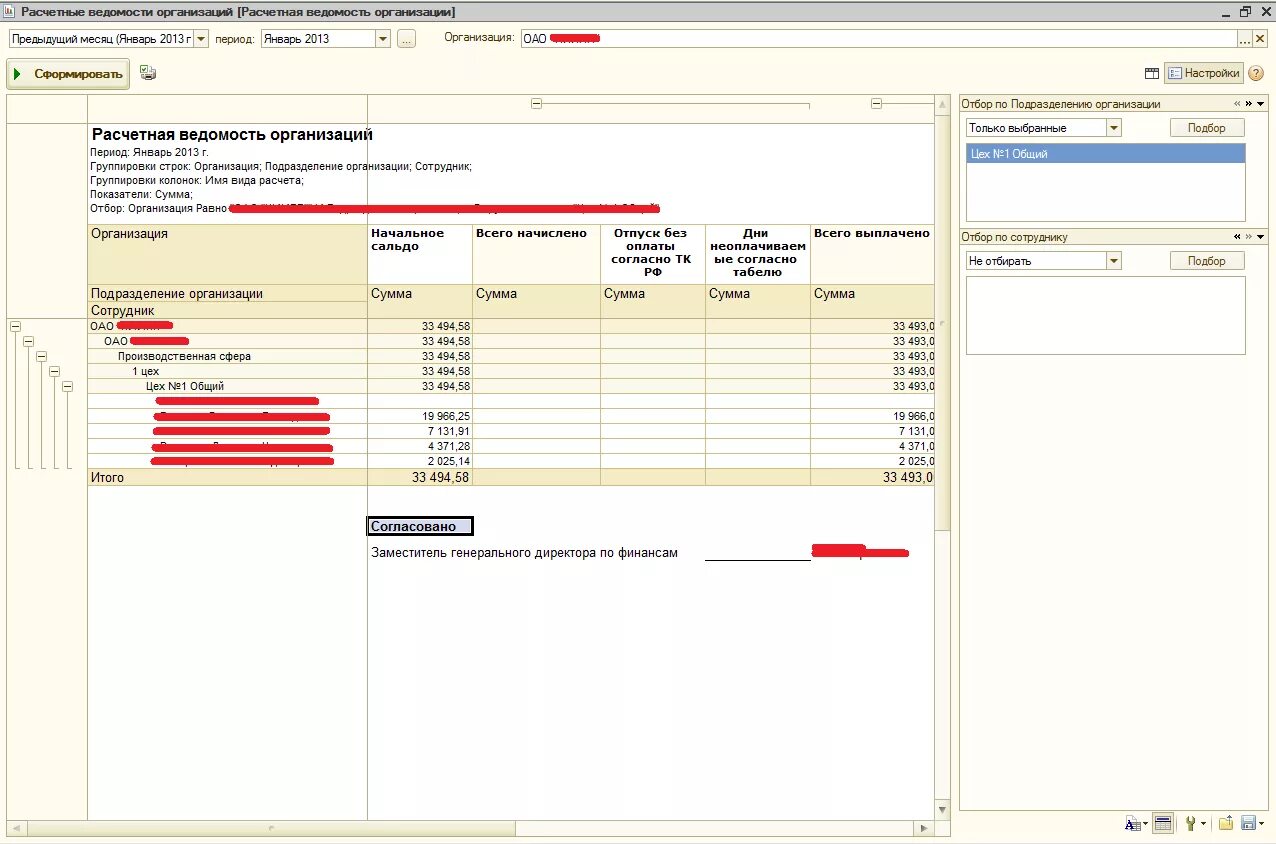This screenshot has height=844, width=1276.
Task: Click the print report icon next to Сформировать
Action: pos(148,73)
